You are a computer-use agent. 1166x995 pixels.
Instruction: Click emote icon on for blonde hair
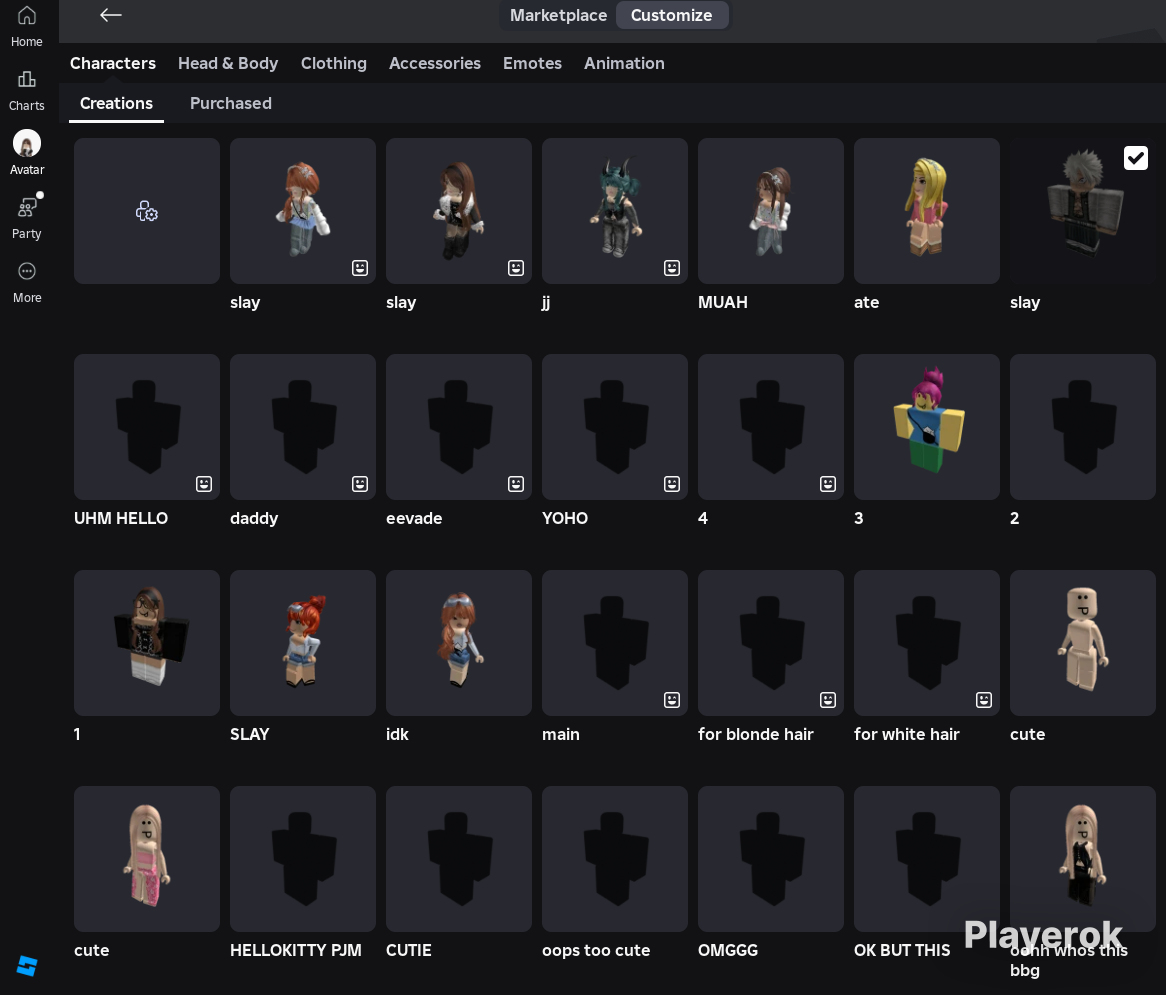pyautogui.click(x=828, y=700)
